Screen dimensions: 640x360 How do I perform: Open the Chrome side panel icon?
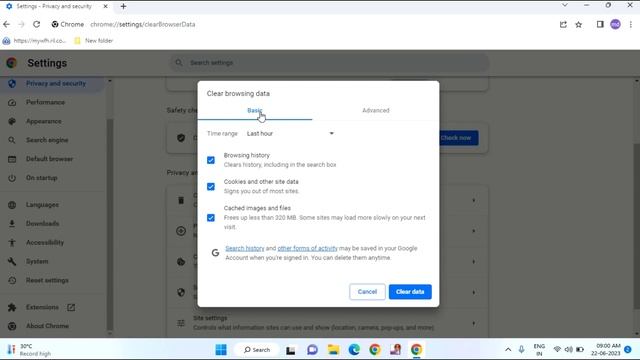coord(600,24)
